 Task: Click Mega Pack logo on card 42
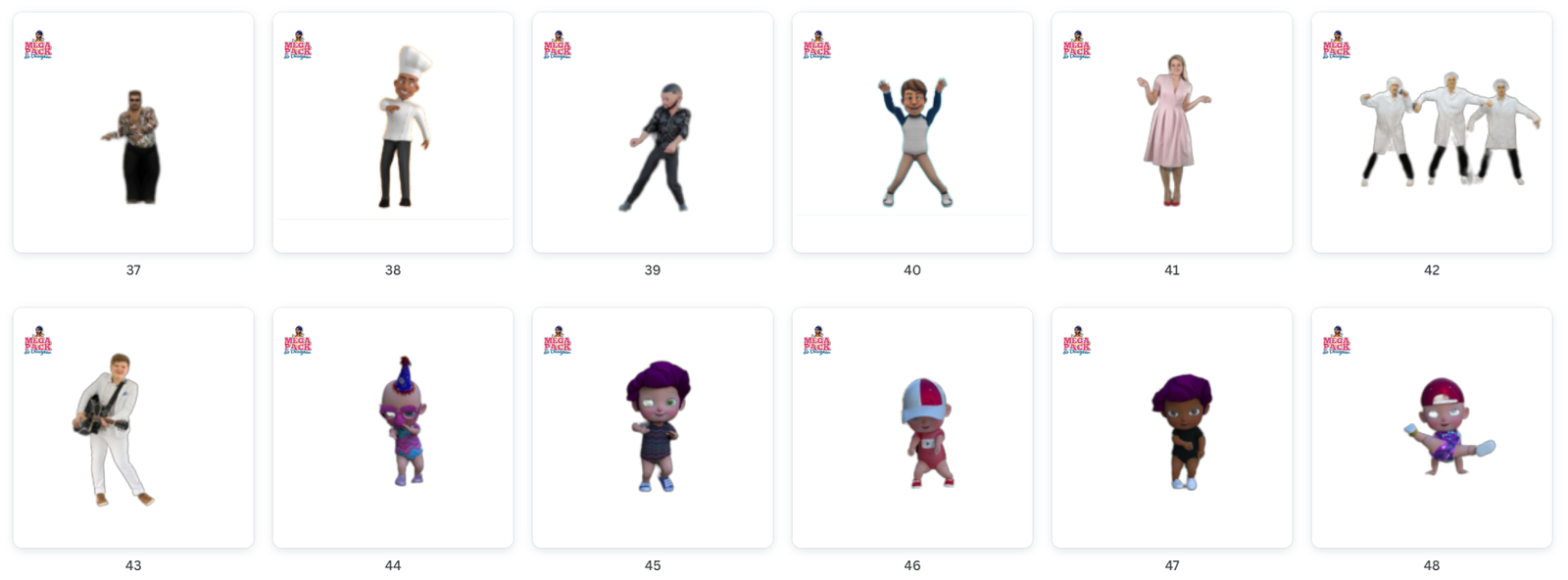coord(1337,45)
